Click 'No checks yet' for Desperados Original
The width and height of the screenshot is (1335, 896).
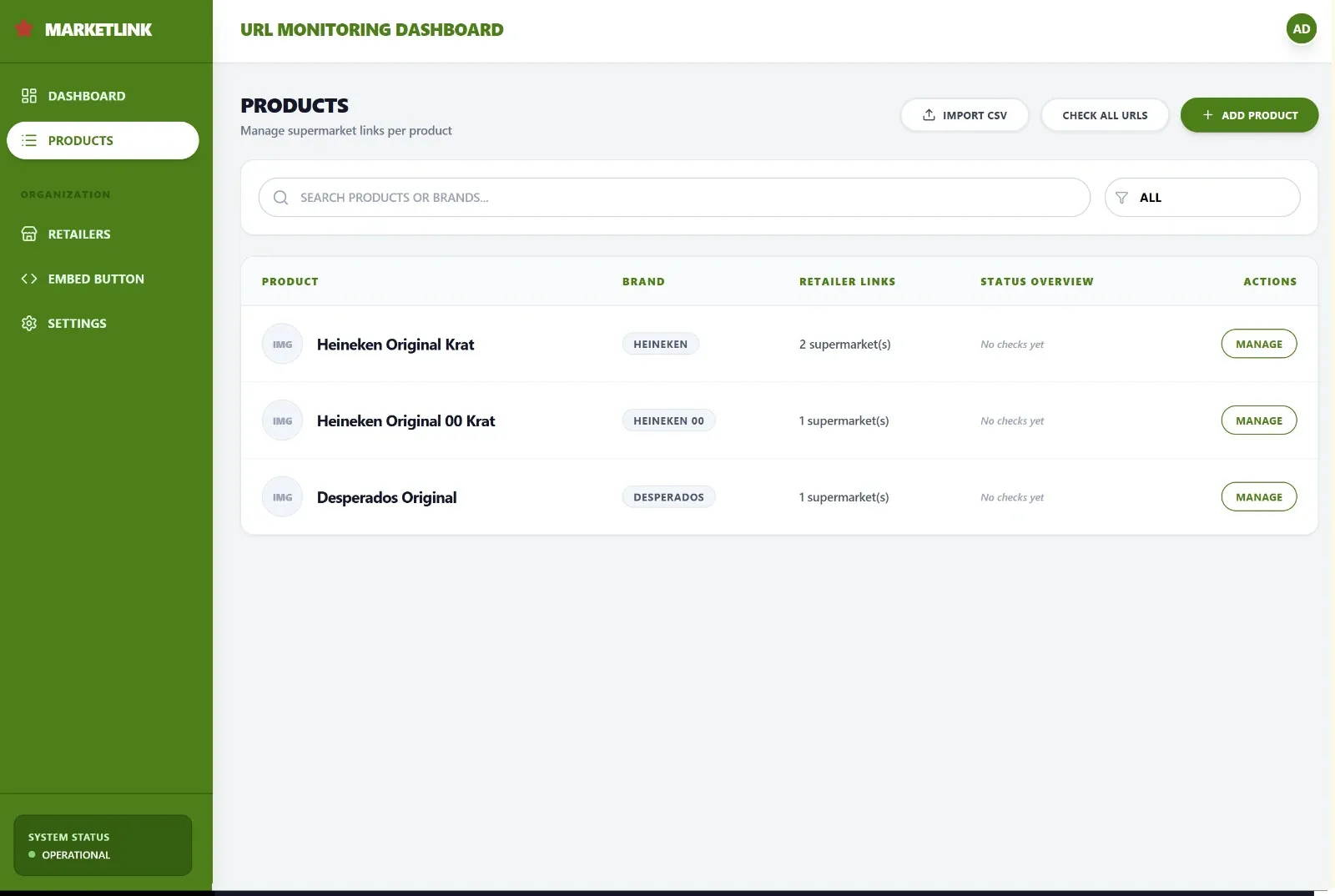(1012, 497)
